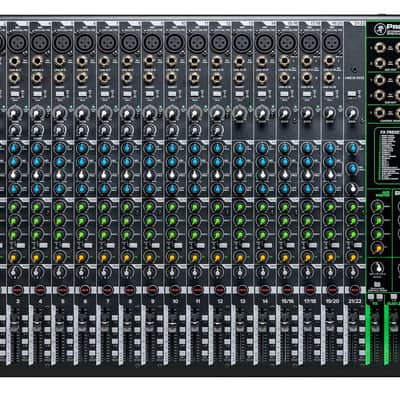400x400 pixels.
Task: Click the channel 5 gain knob
Action: pyautogui.click(x=60, y=114)
